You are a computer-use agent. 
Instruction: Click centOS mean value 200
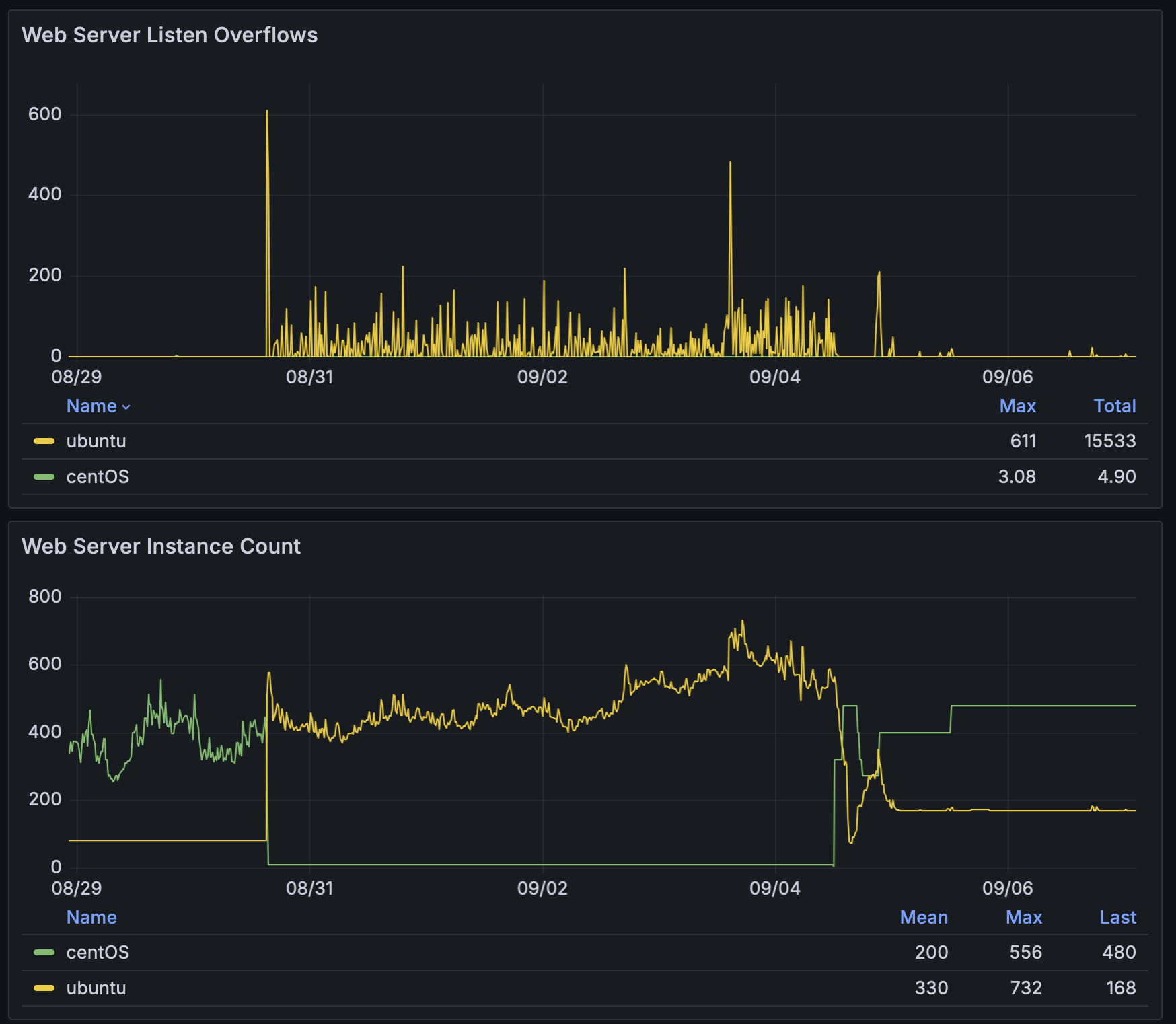click(931, 953)
